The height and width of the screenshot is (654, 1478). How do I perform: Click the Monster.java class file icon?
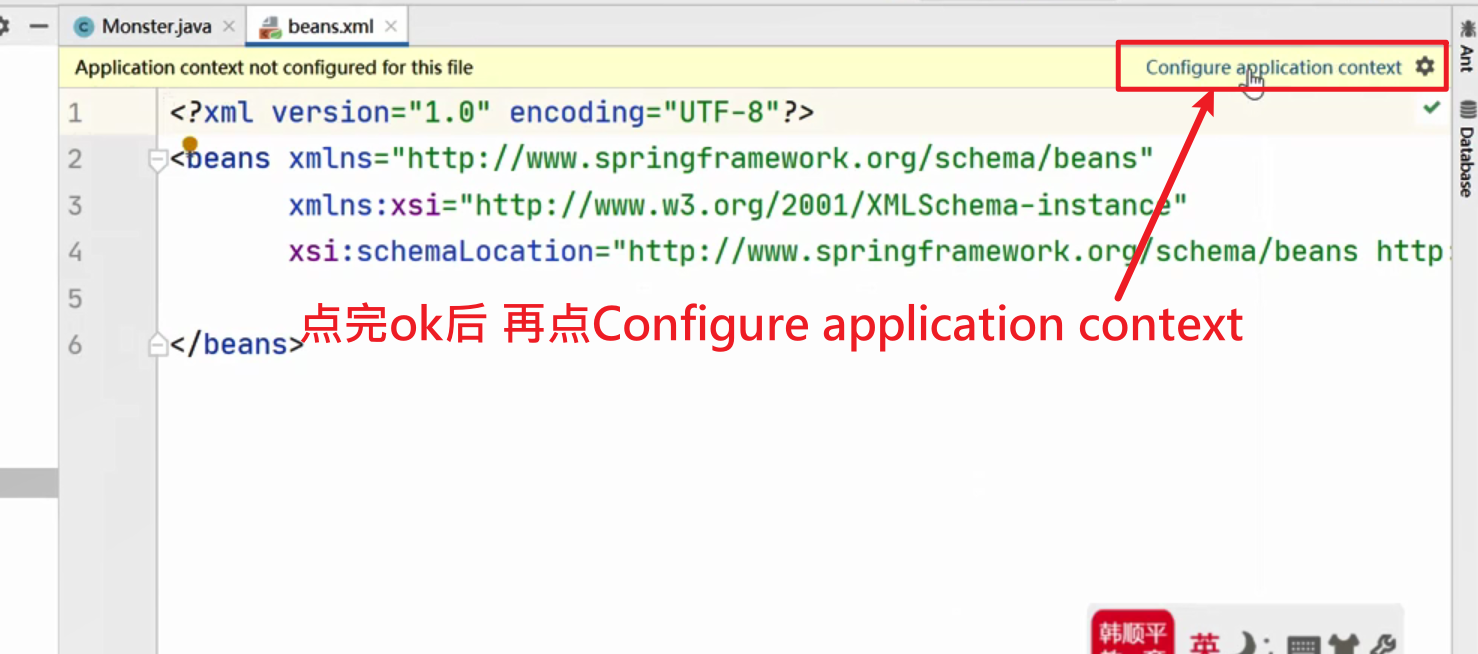[x=84, y=27]
